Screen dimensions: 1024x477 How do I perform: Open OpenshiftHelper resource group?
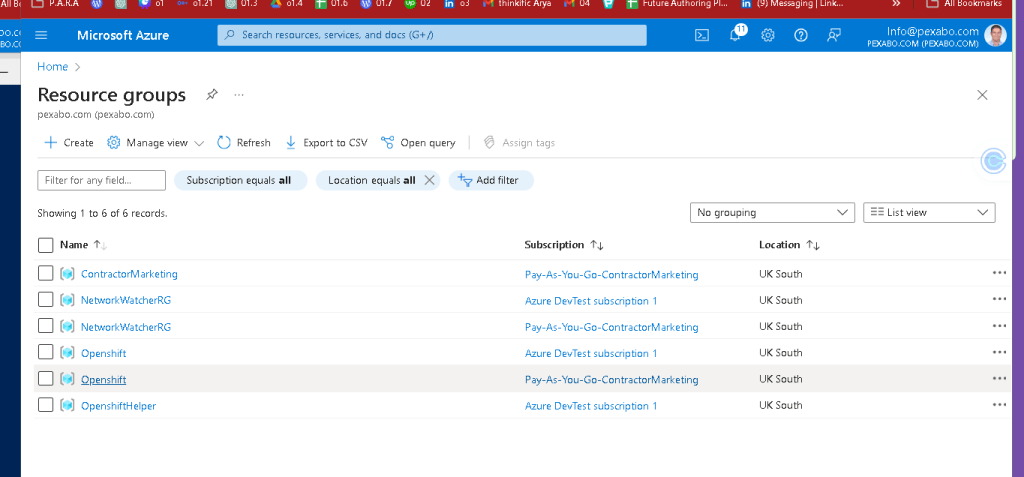118,406
